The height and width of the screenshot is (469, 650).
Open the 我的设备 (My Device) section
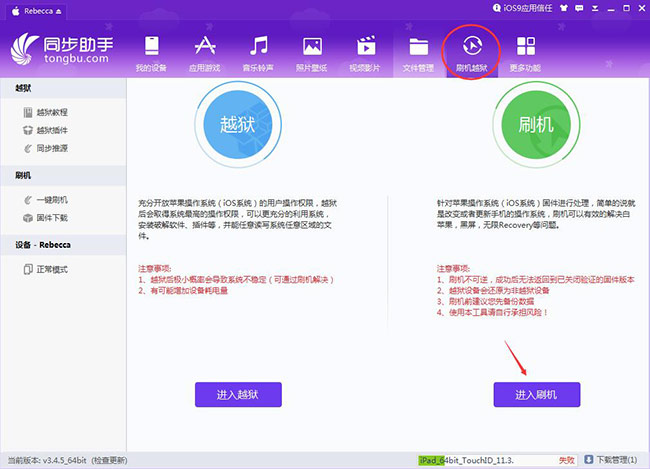151,54
